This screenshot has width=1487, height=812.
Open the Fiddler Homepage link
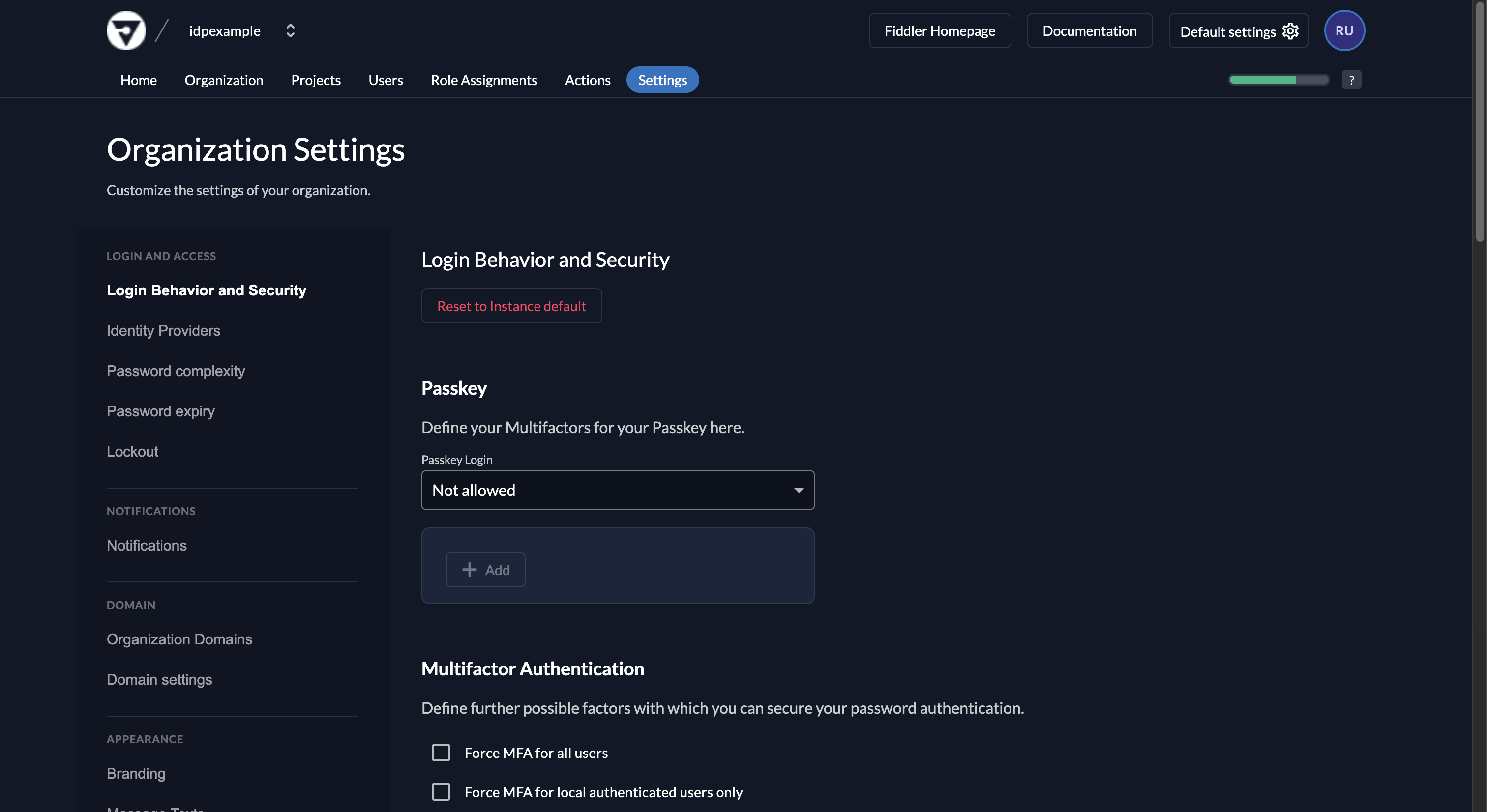click(939, 30)
